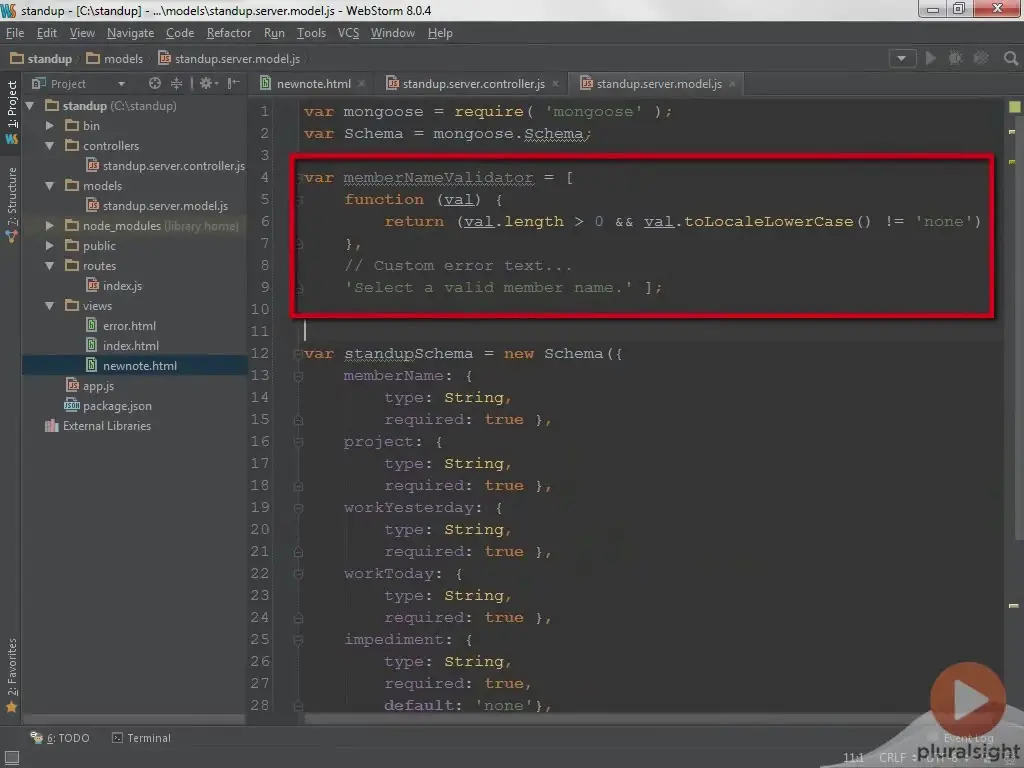Open Project panel settings gear dropdown
Viewport: 1024px width, 768px height.
(208, 84)
